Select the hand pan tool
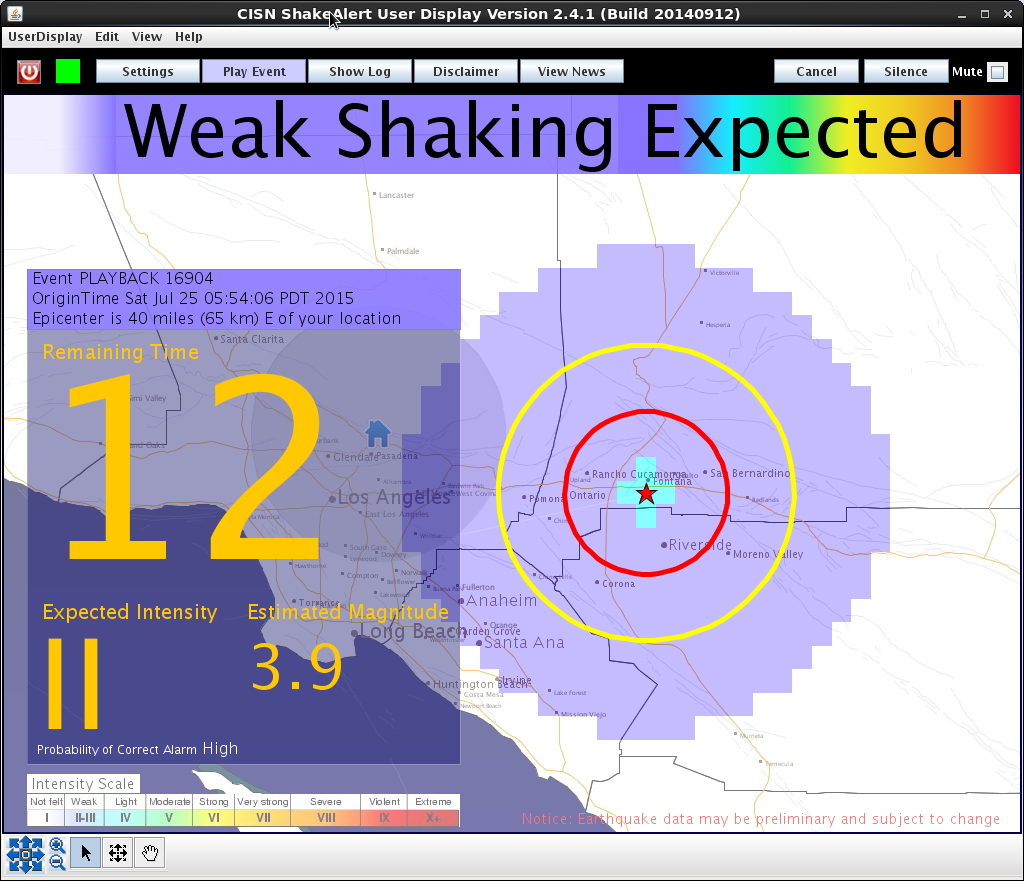 click(x=150, y=853)
